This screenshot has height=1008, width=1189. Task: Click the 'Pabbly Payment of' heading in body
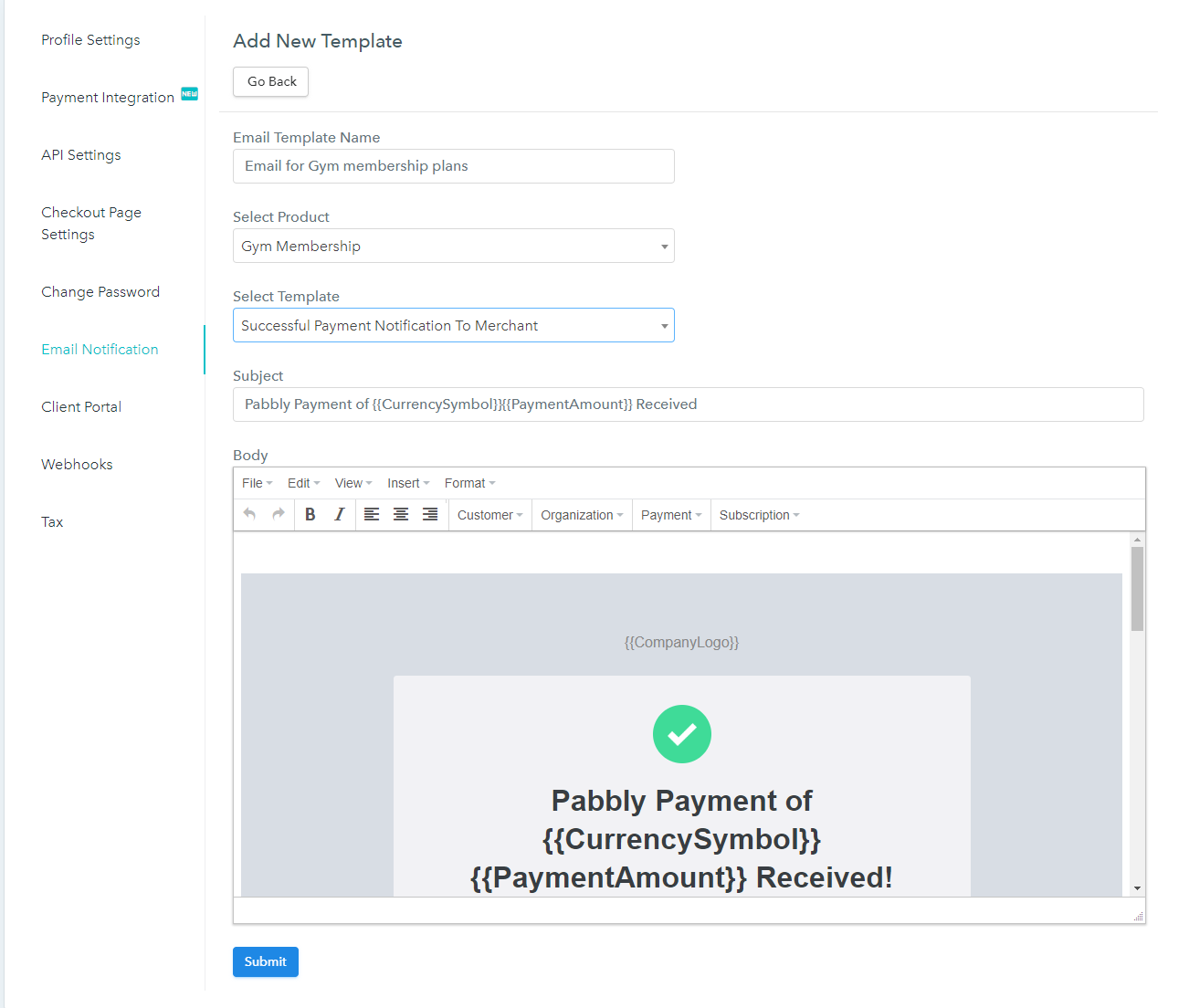coord(682,801)
